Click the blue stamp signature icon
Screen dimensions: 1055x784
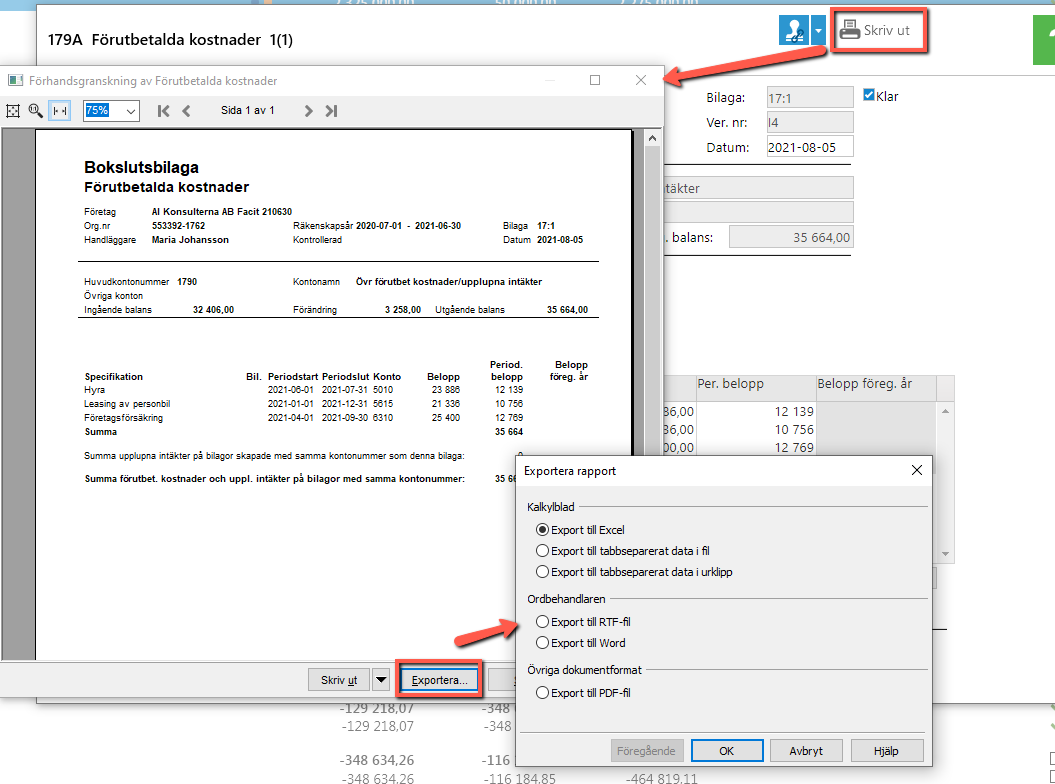click(x=794, y=30)
